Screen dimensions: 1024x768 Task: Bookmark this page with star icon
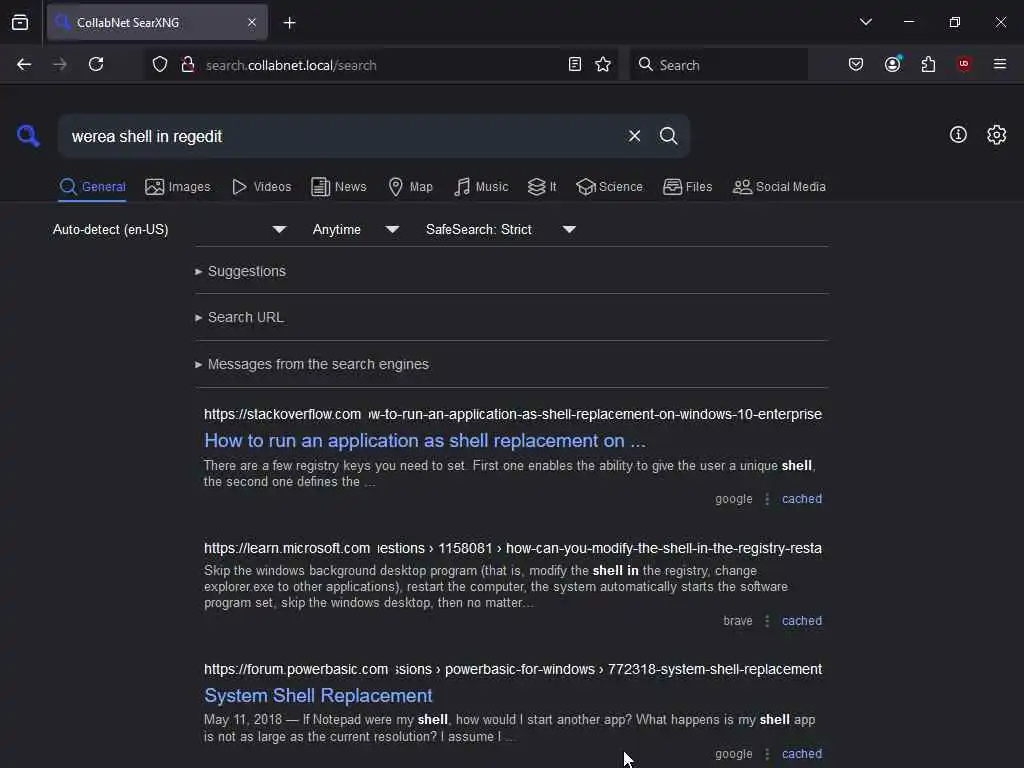(603, 64)
